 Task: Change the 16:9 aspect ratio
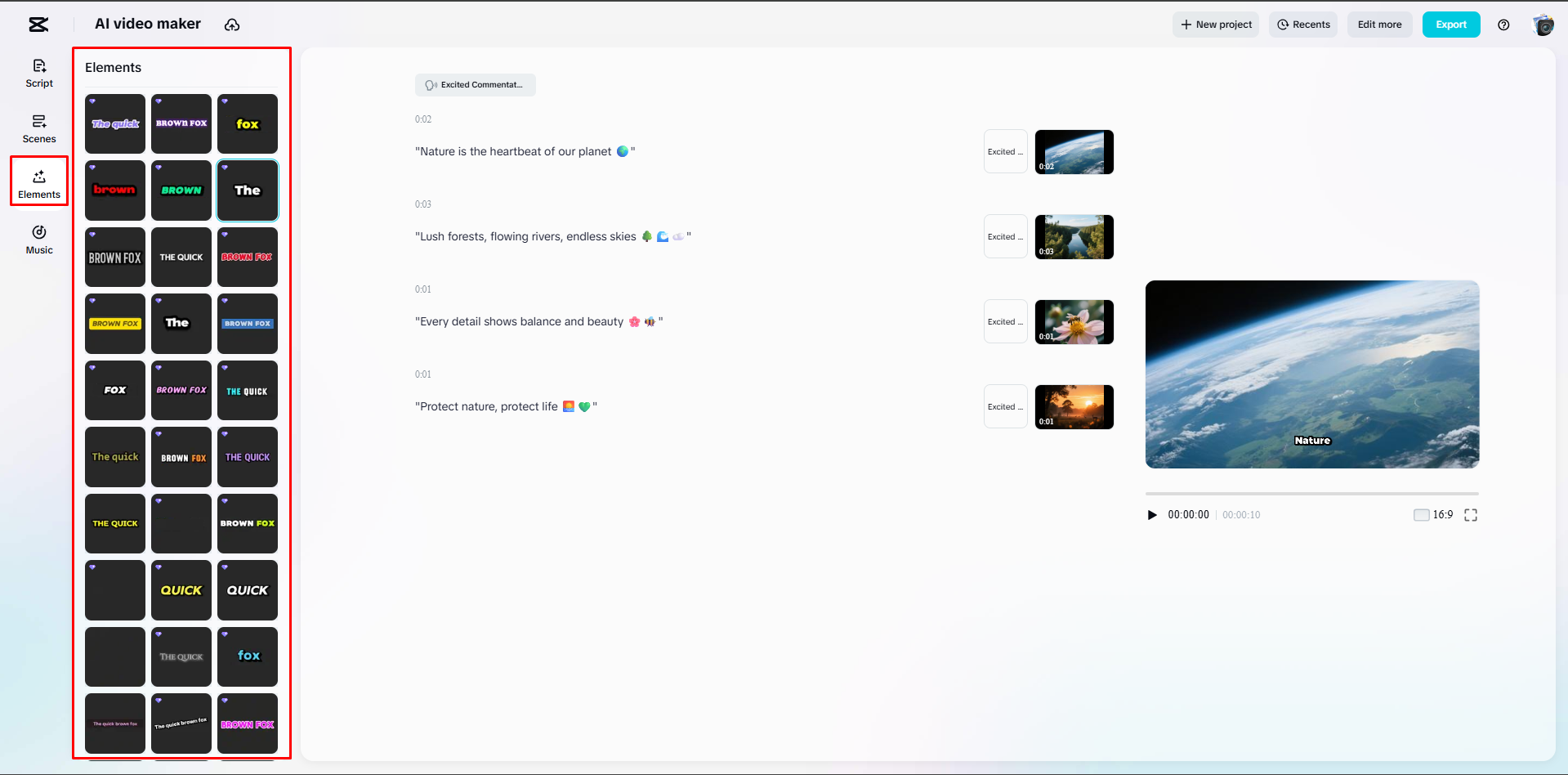click(1434, 515)
